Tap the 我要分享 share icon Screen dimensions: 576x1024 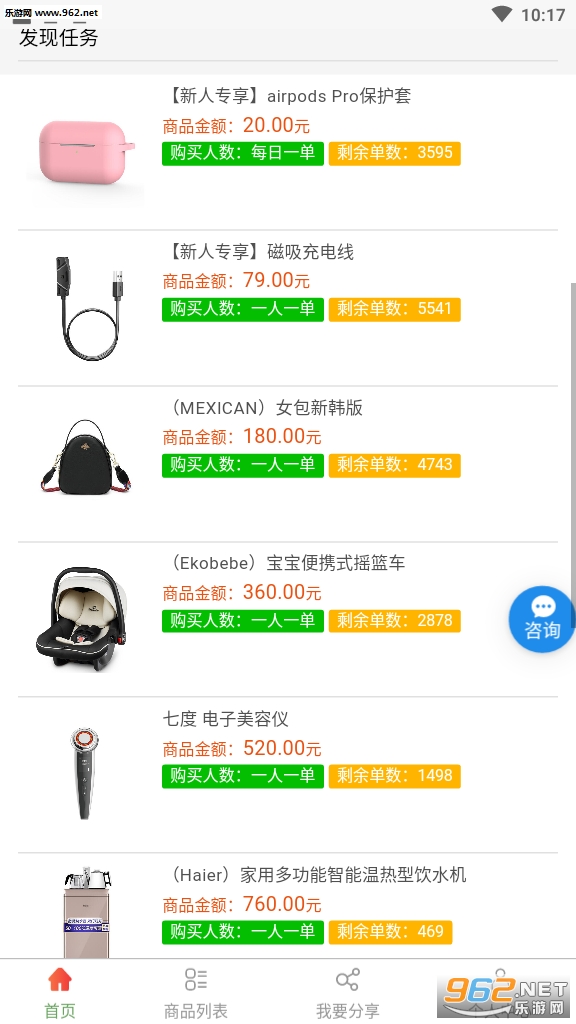coord(347,980)
